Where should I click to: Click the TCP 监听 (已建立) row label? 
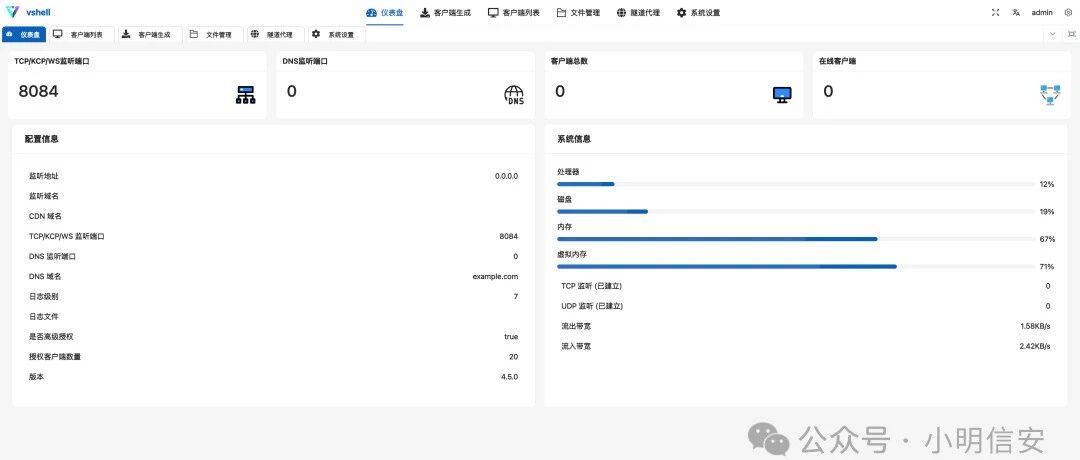pos(592,286)
